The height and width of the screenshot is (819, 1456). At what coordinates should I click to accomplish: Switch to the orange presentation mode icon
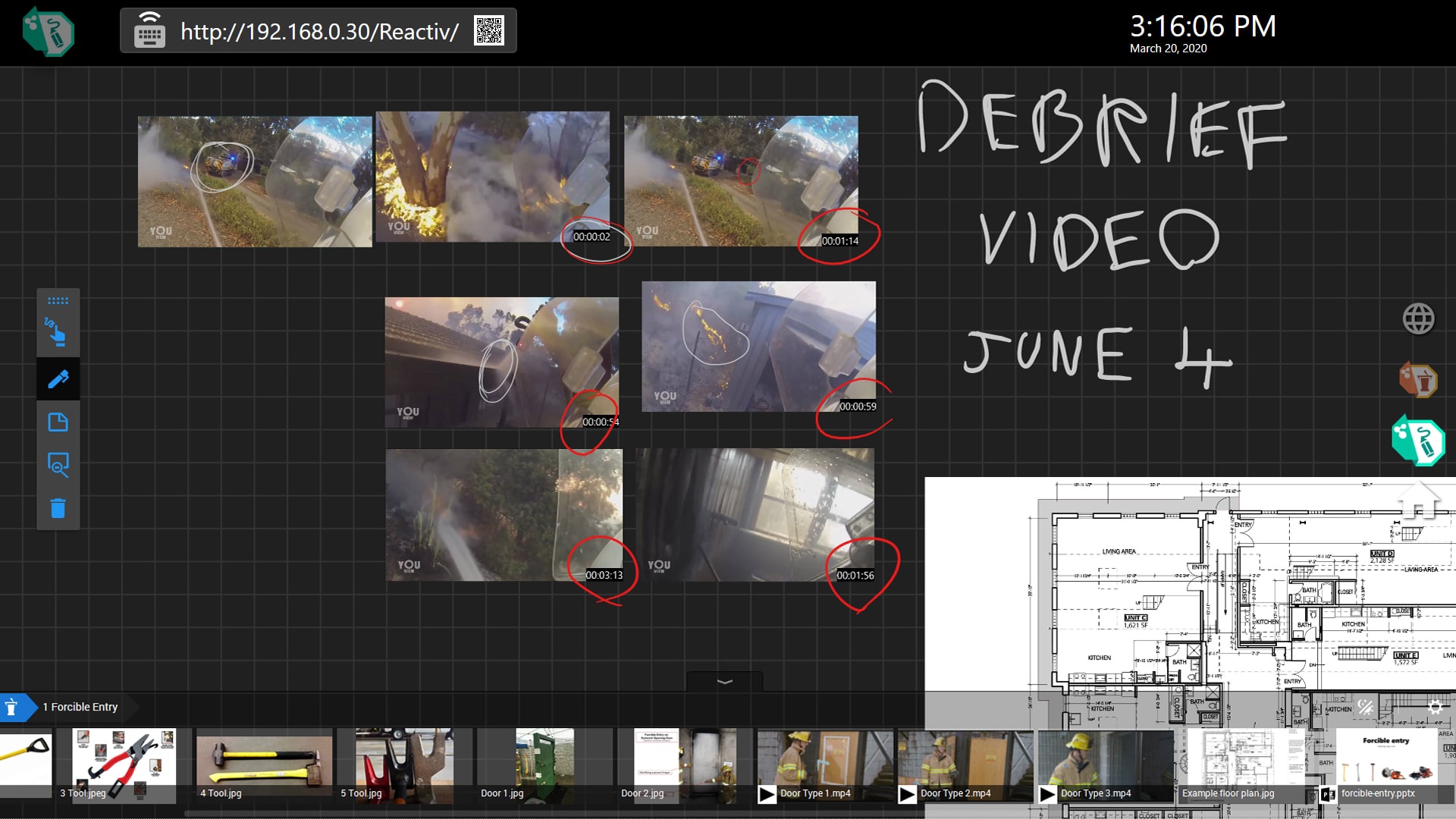pos(1418,379)
